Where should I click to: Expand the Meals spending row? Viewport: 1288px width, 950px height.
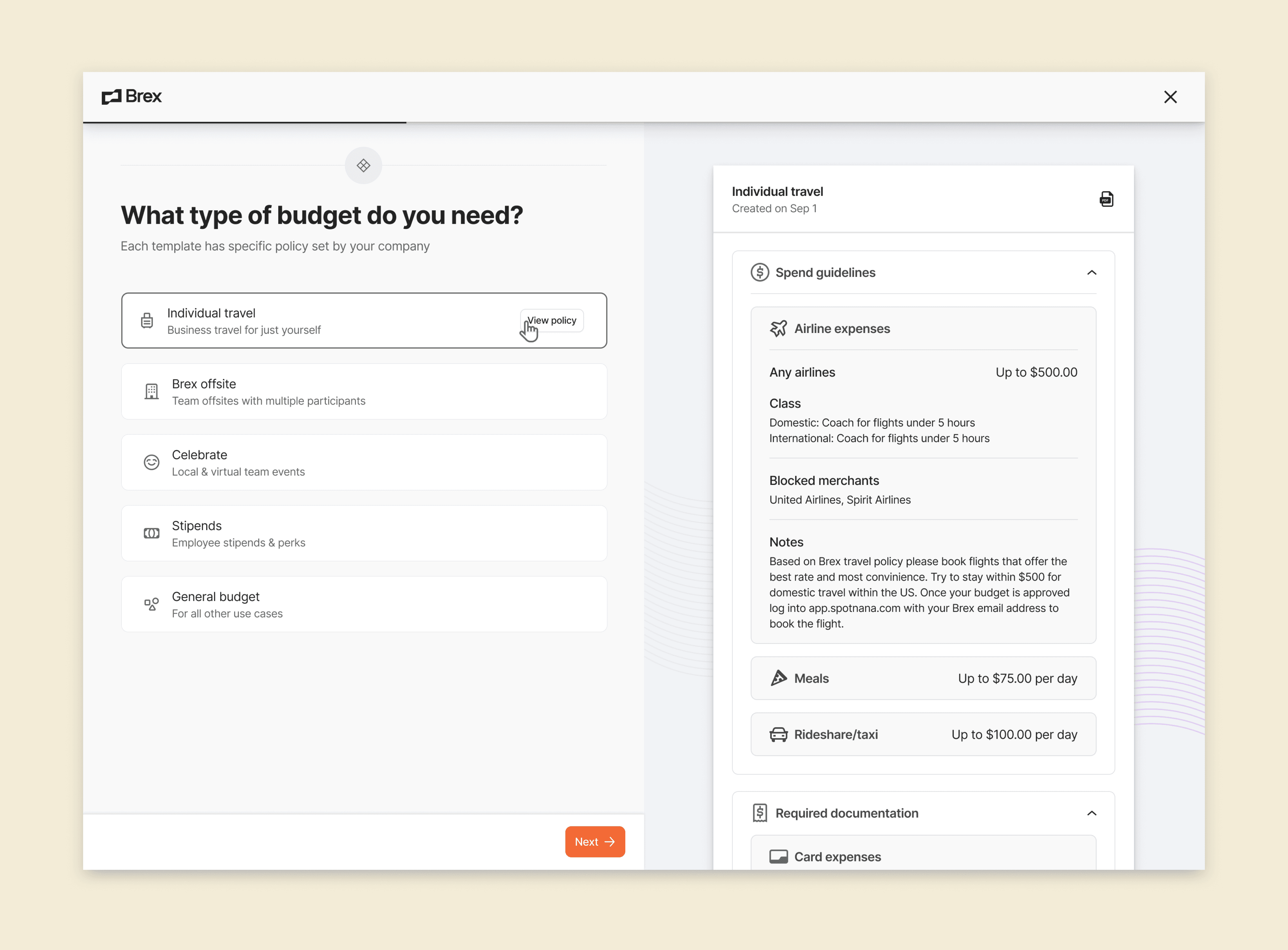tap(923, 678)
